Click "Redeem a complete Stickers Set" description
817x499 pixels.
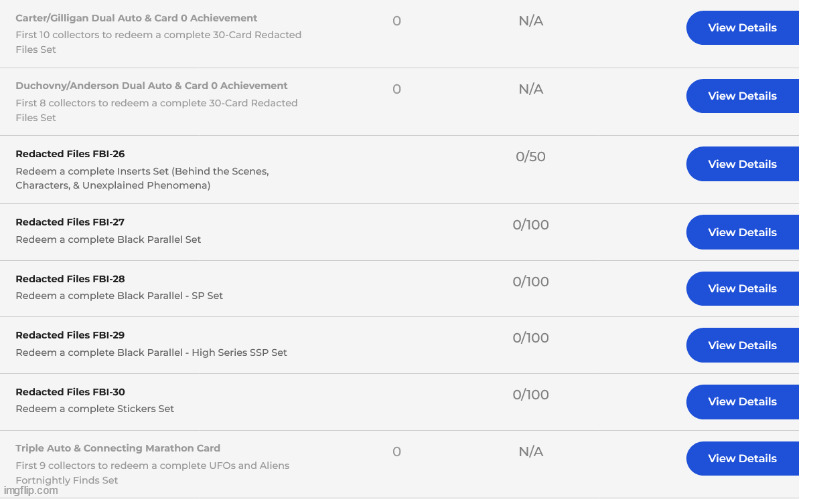[x=95, y=409]
